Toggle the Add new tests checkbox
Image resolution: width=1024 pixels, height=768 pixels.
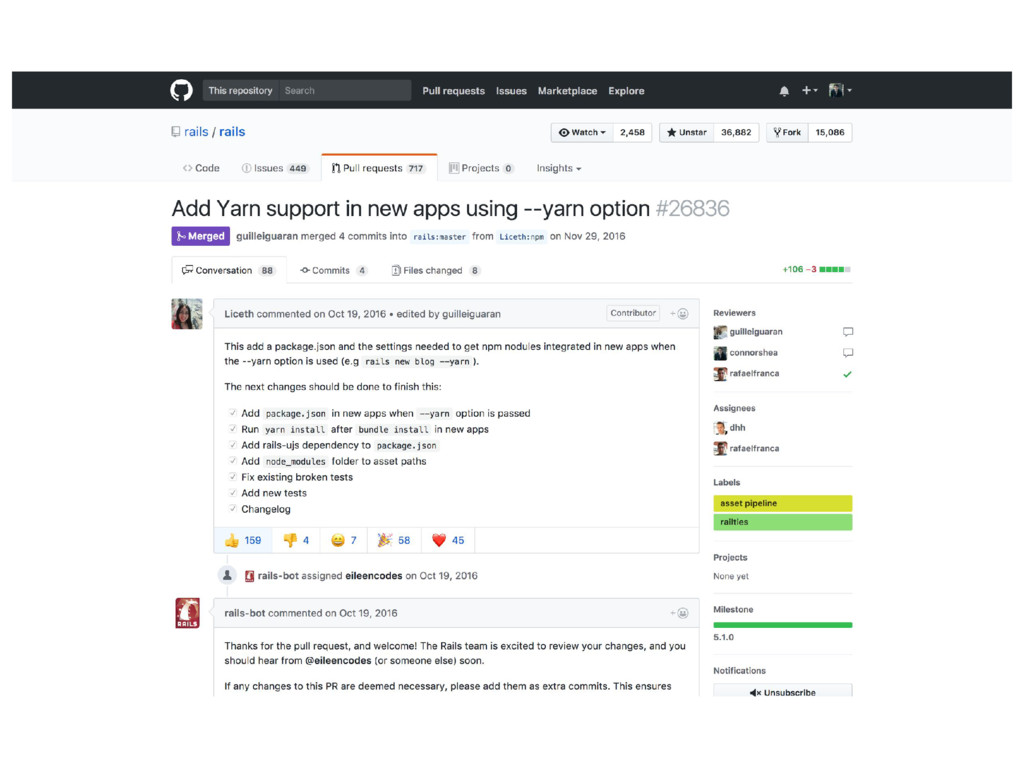pyautogui.click(x=232, y=492)
